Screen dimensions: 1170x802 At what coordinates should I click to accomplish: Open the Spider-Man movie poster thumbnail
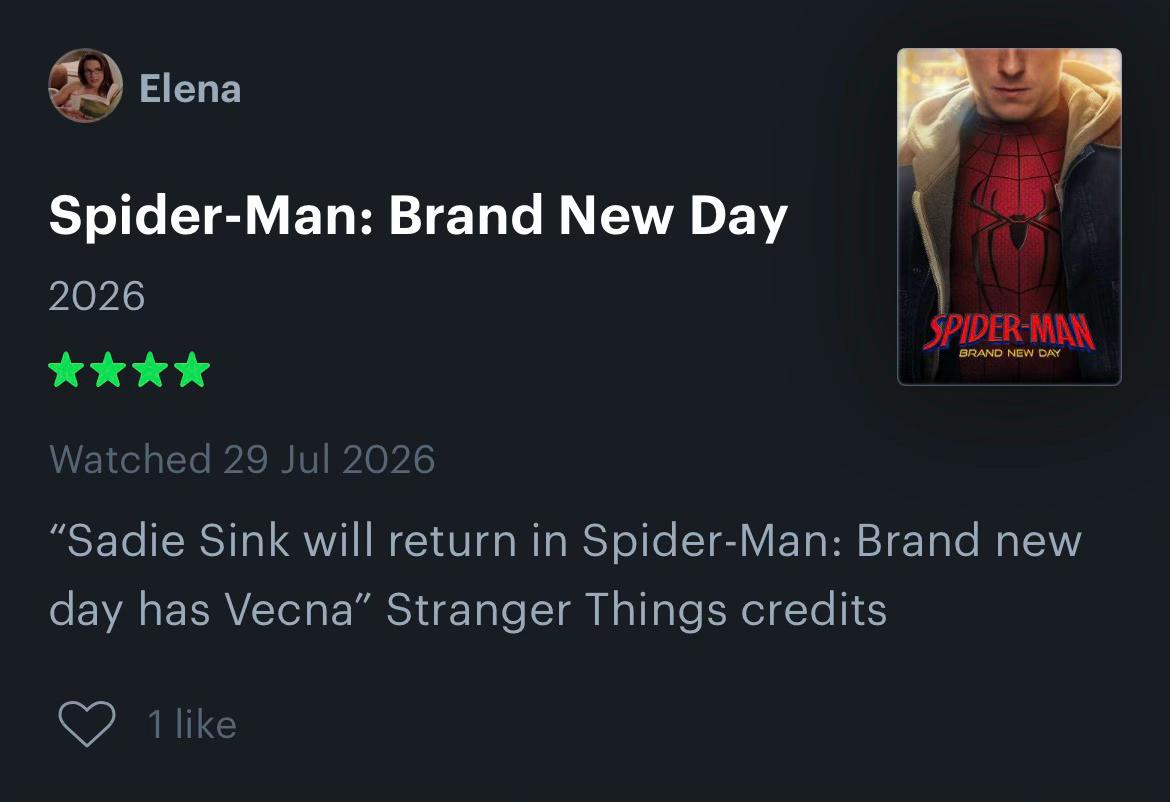point(1009,216)
